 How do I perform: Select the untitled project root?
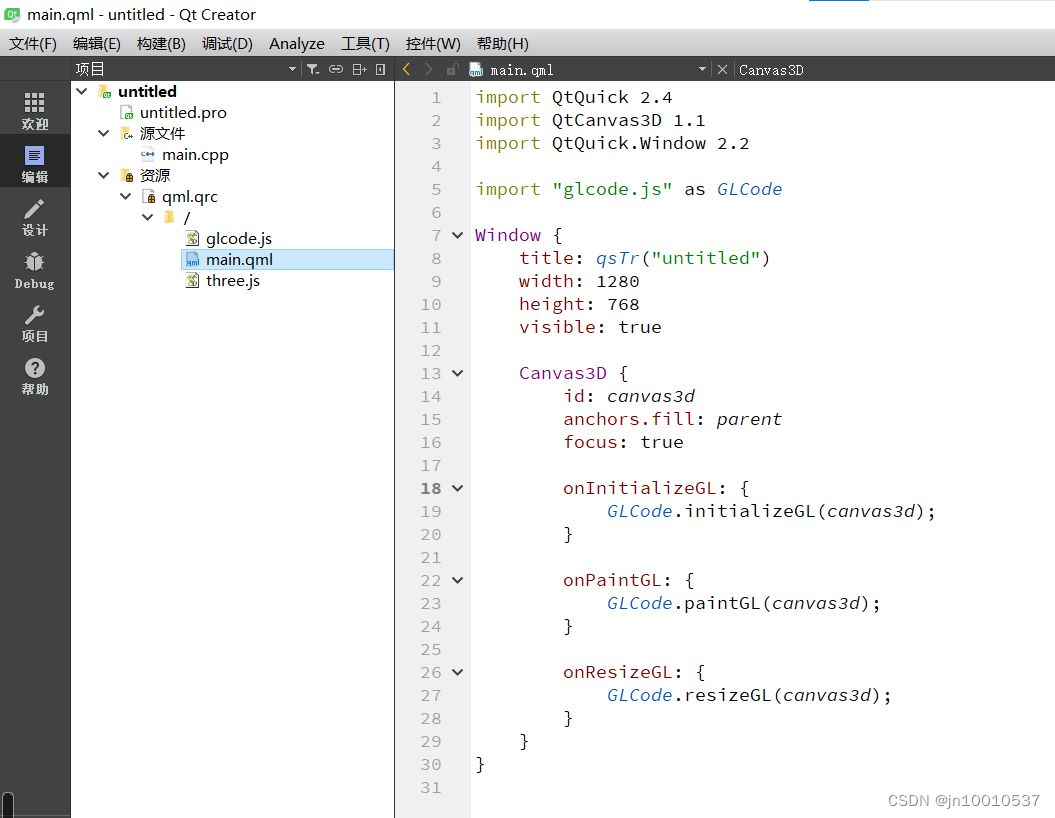(147, 91)
